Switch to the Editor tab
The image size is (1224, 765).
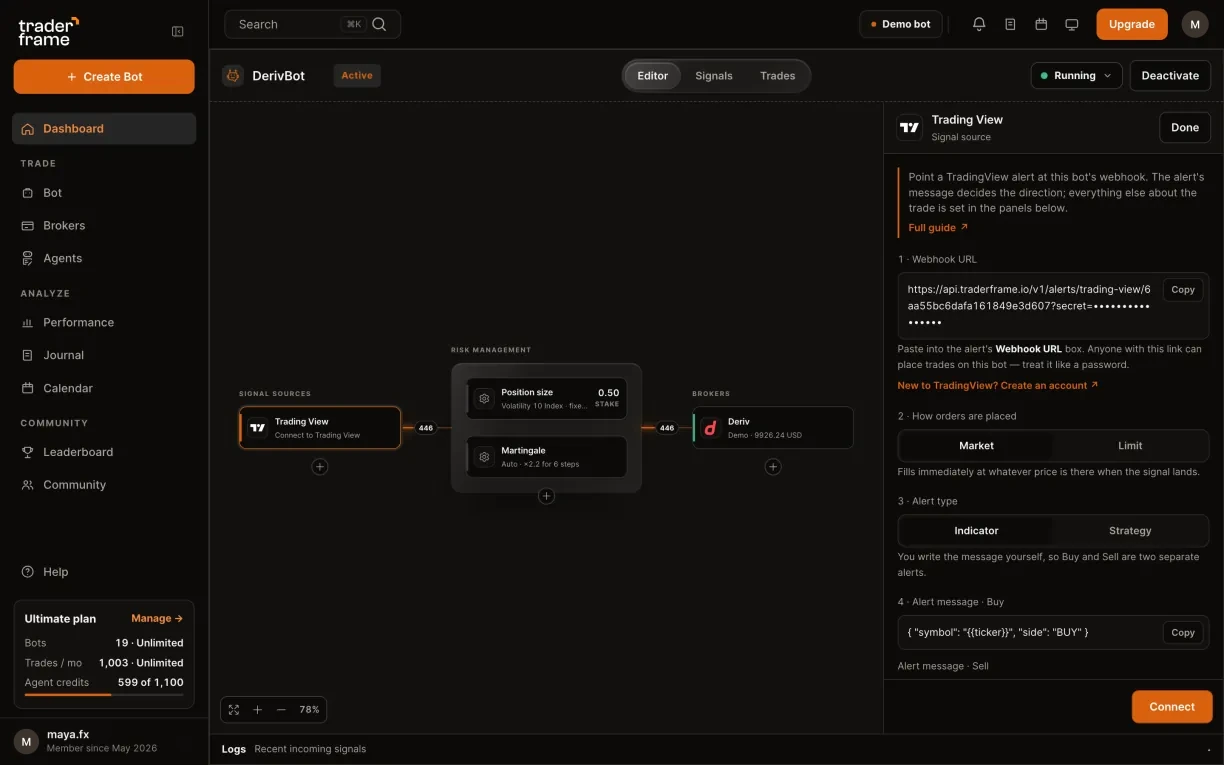(x=653, y=76)
